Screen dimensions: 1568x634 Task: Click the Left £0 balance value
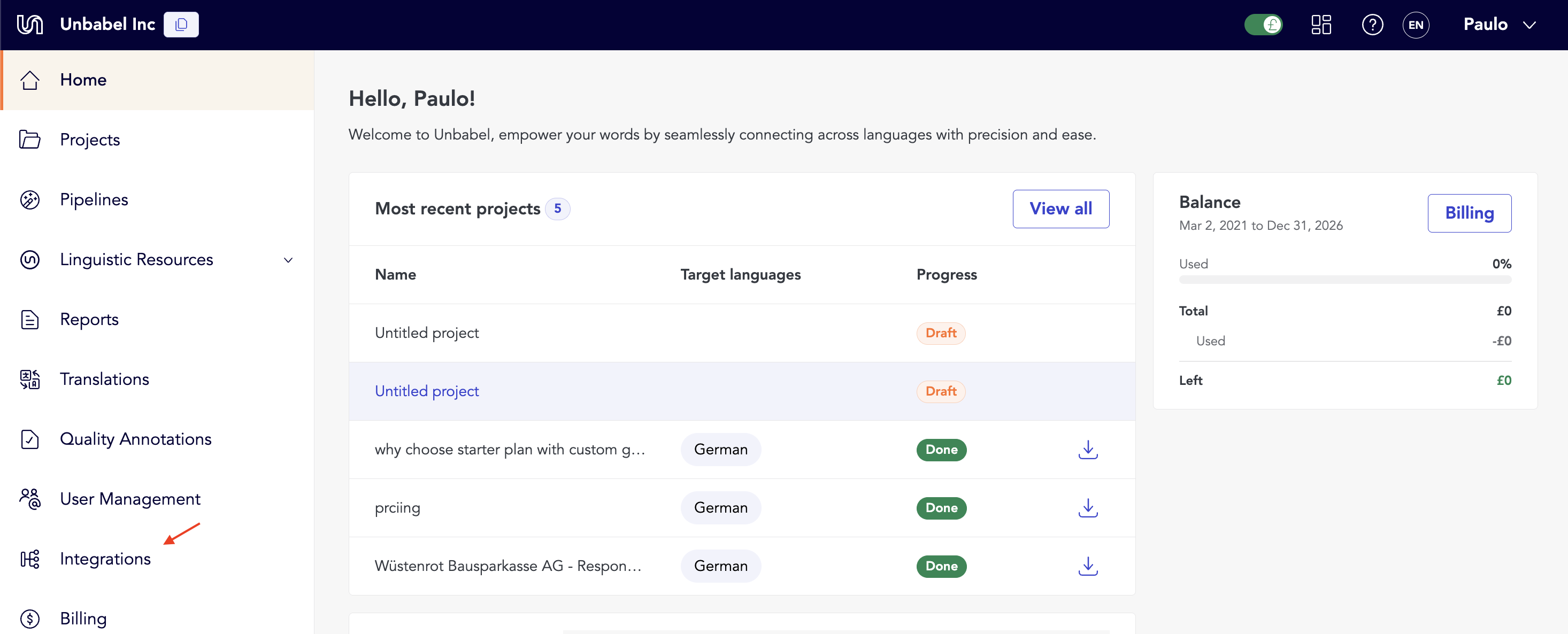(x=1503, y=381)
